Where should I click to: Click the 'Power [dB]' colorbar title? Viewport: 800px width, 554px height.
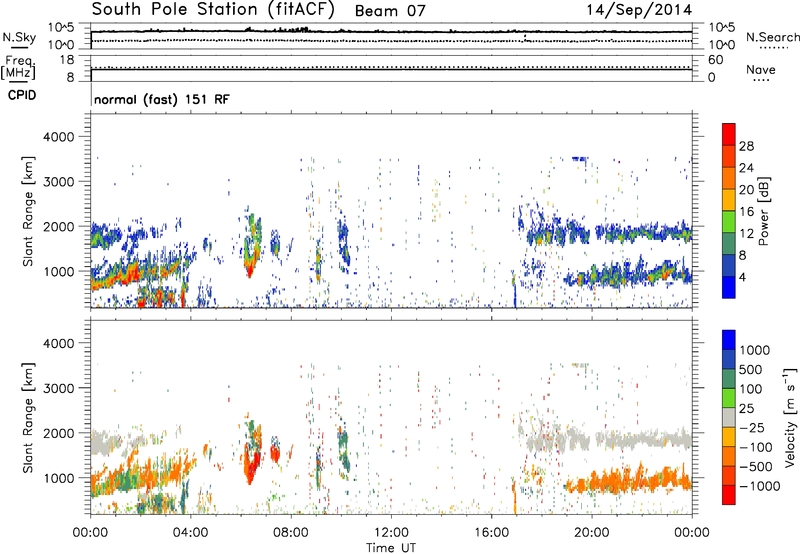(763, 211)
